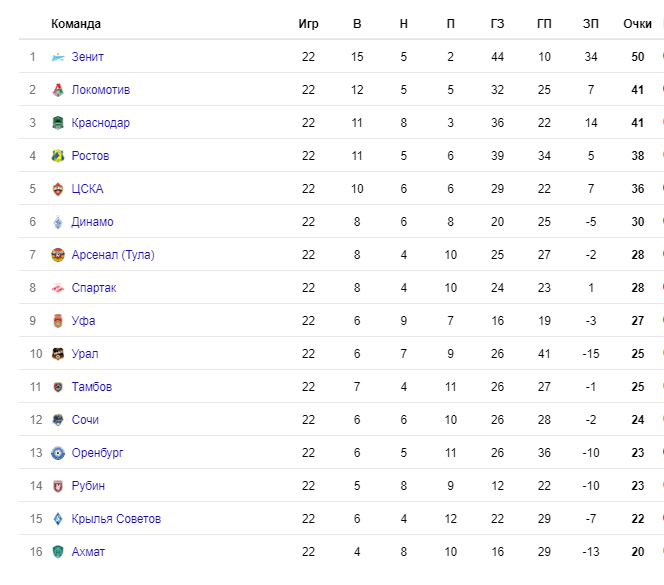This screenshot has height=585, width=664.
Task: Click the Уфа club logo
Action: pyautogui.click(x=58, y=321)
